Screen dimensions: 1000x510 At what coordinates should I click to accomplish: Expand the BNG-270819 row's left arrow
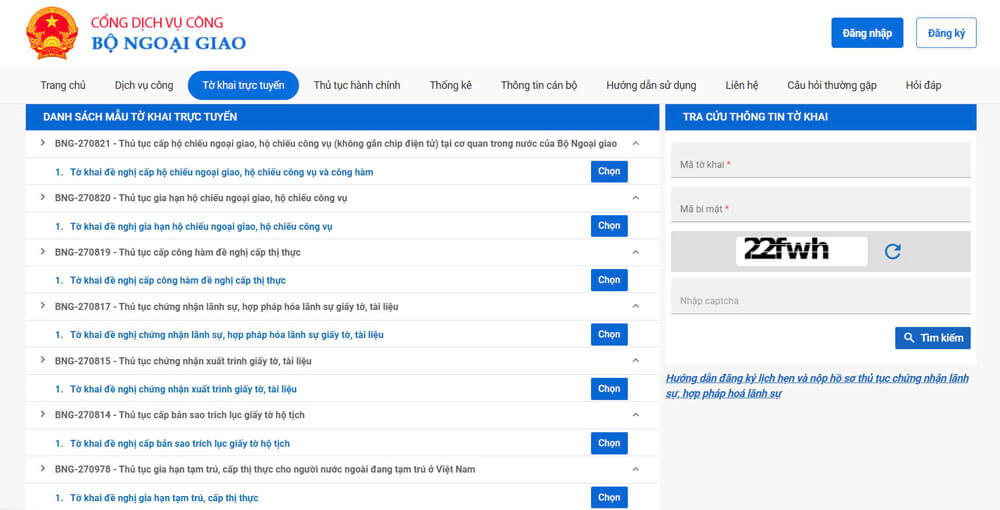(42, 252)
